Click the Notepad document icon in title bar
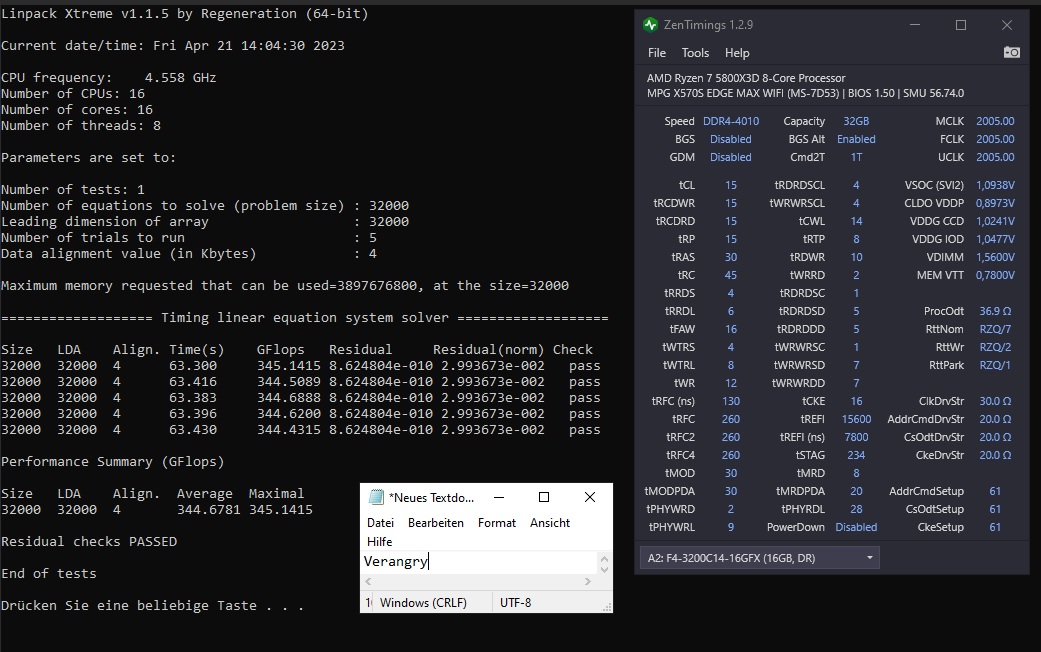This screenshot has height=652, width=1041. point(376,497)
